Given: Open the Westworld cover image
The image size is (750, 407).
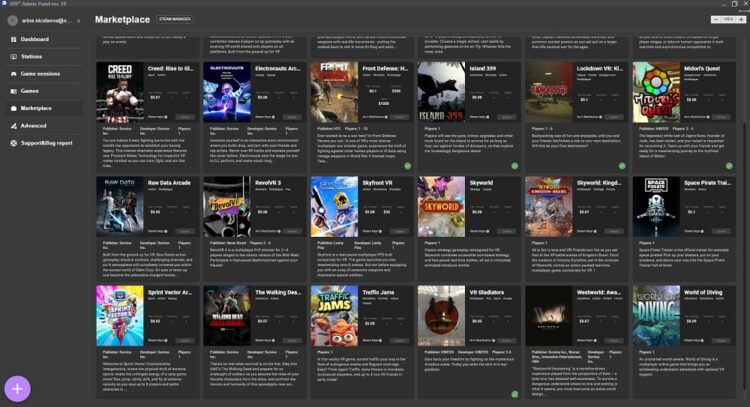Looking at the screenshot, I should 549,316.
